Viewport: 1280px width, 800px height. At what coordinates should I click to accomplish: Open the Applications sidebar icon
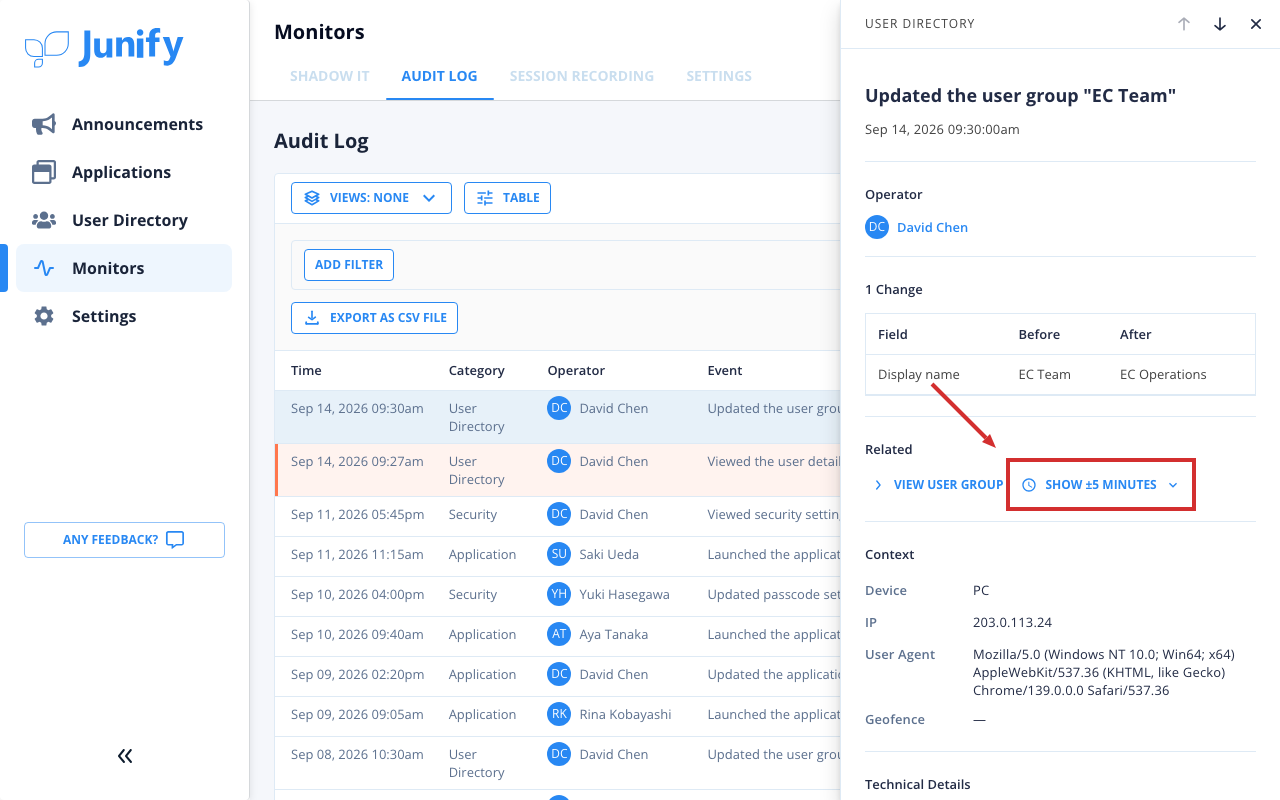coord(44,172)
